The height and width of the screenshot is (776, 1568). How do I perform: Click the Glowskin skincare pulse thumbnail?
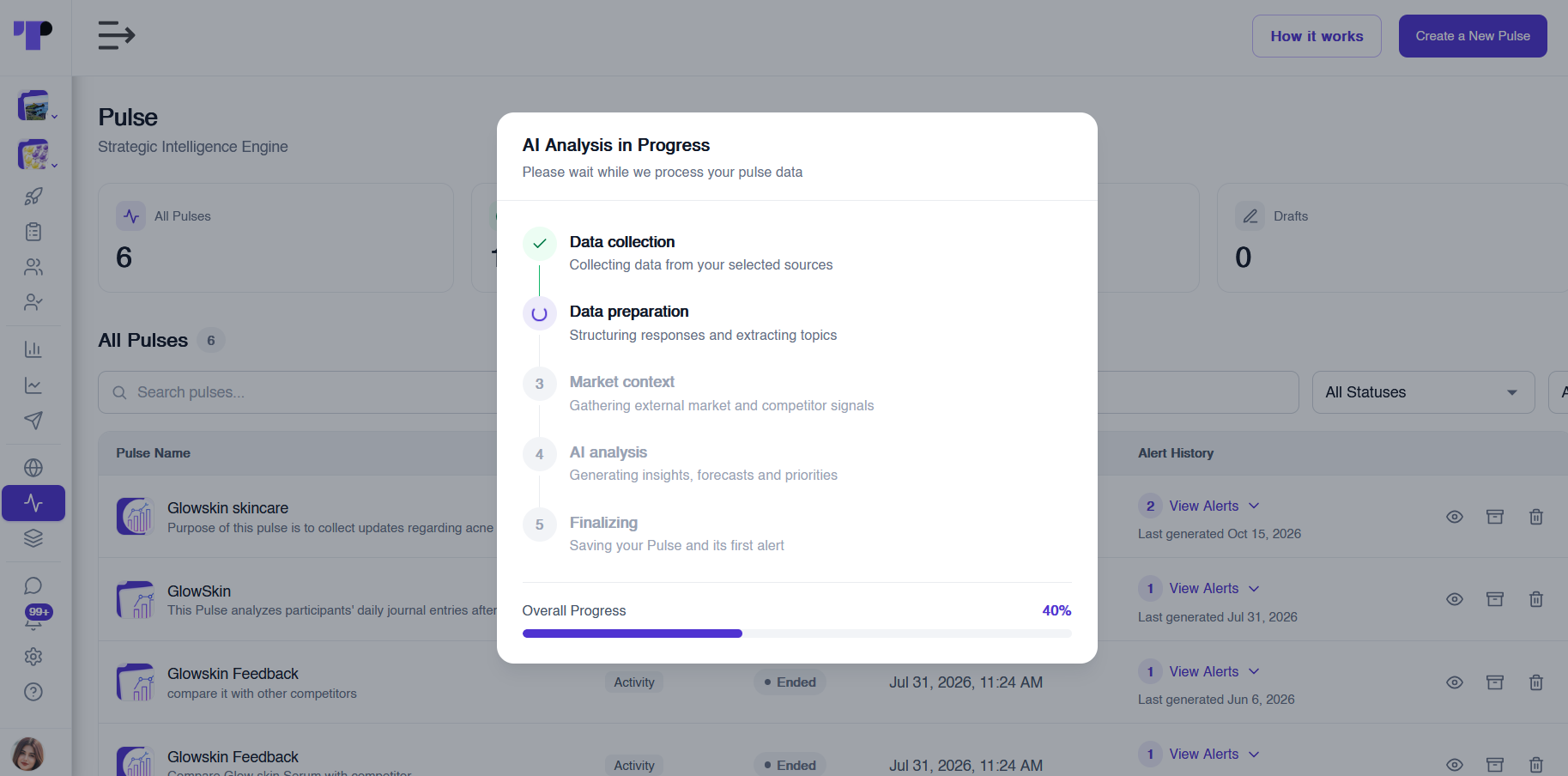136,516
